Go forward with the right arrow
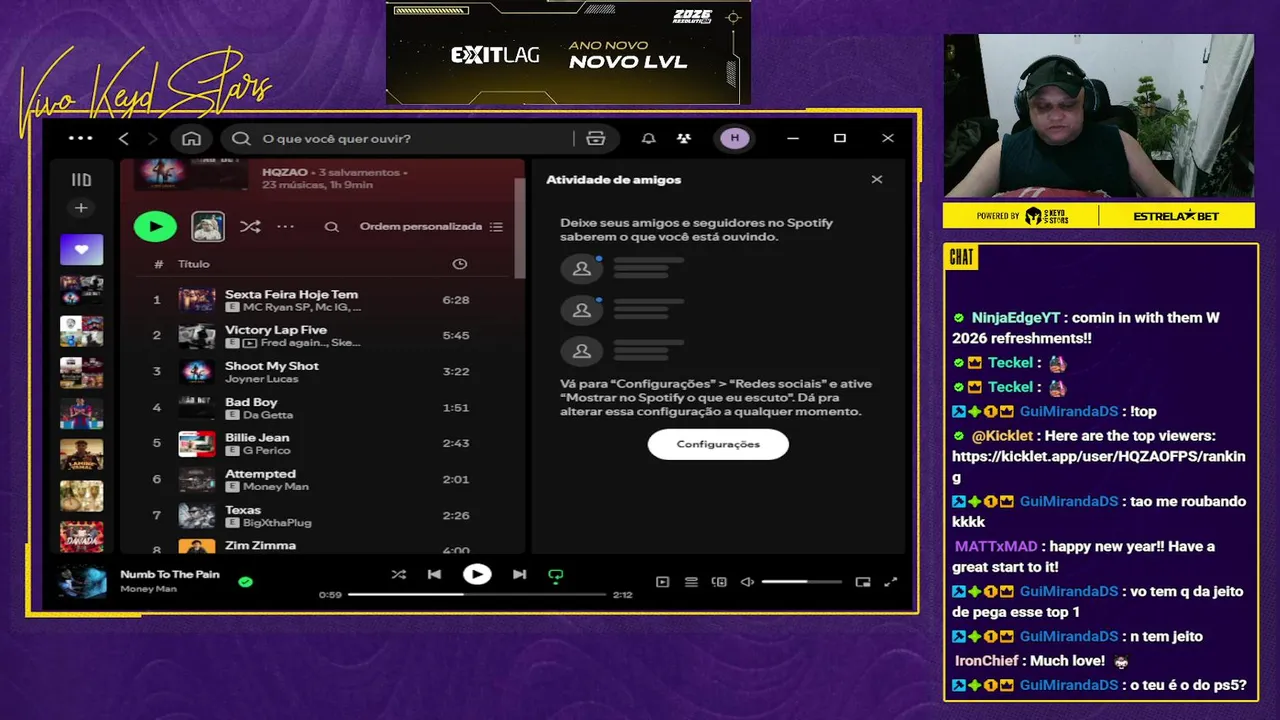The image size is (1280, 720). point(152,138)
